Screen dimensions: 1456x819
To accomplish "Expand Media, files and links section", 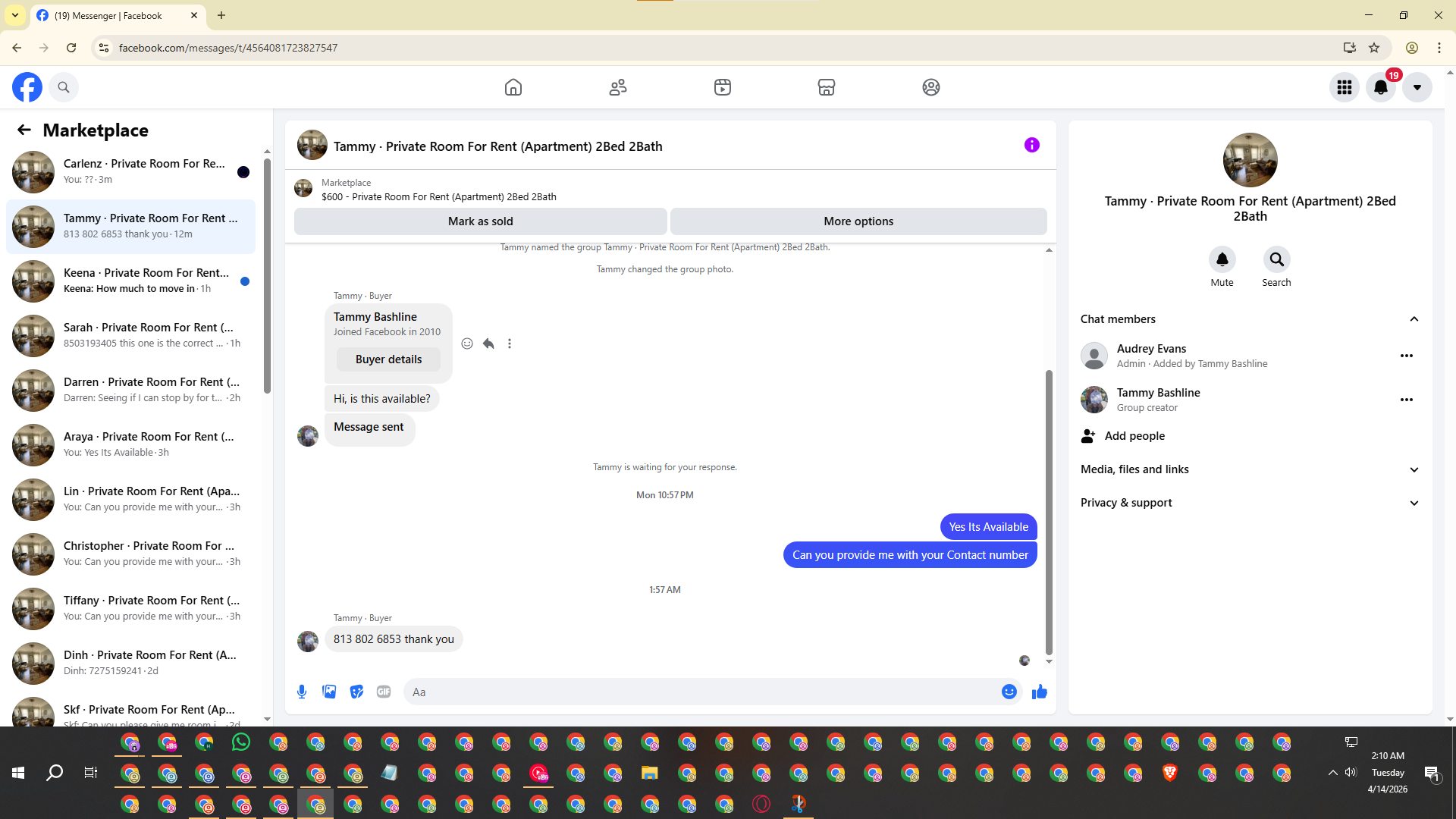I will pyautogui.click(x=1414, y=469).
